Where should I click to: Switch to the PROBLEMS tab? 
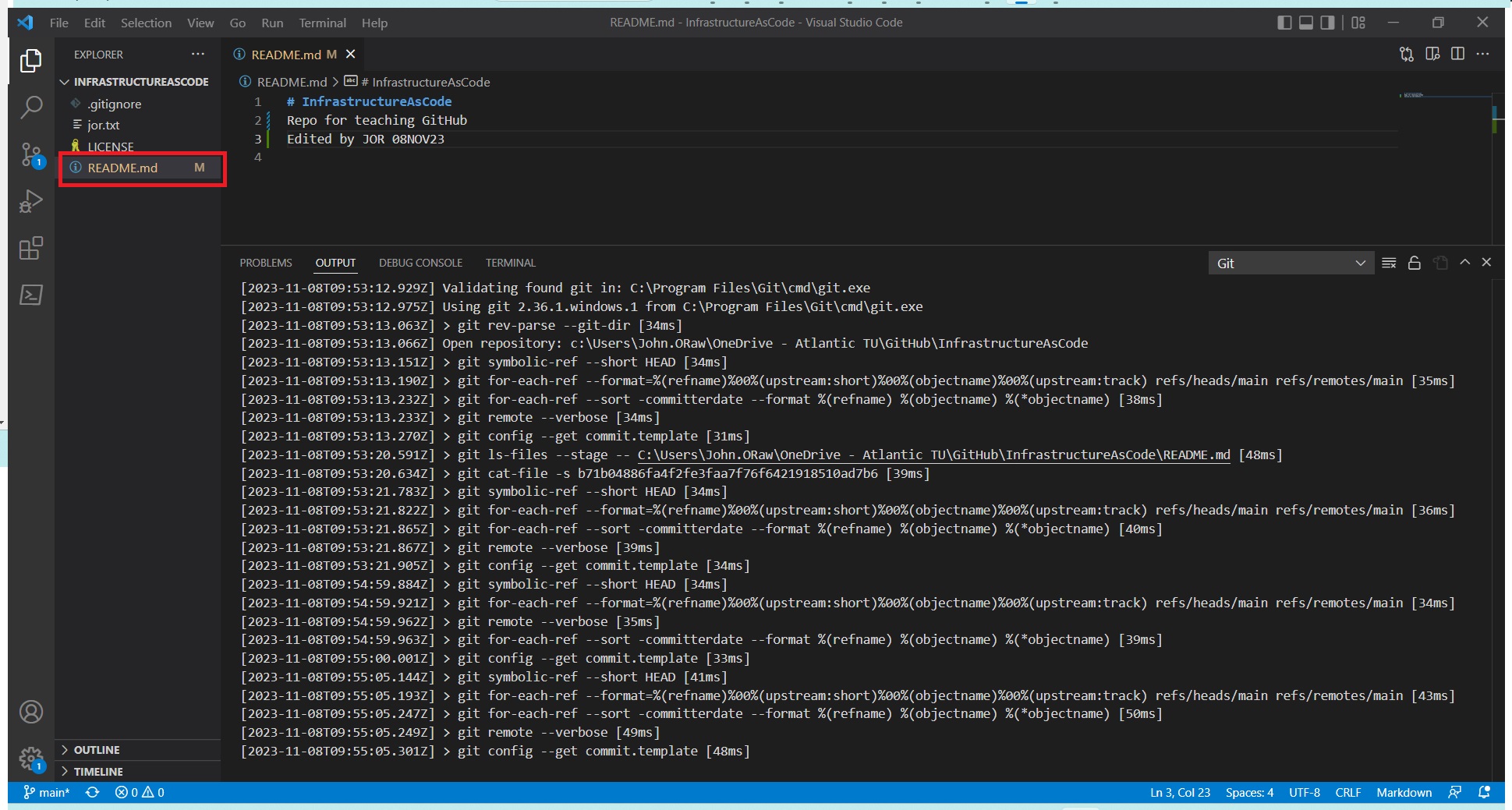tap(265, 263)
